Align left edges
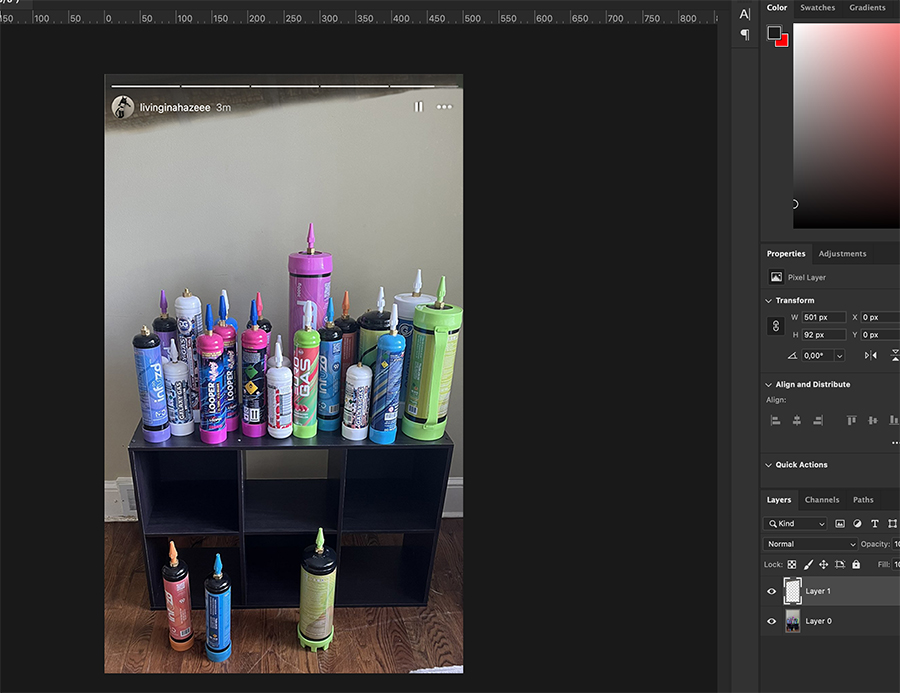This screenshot has width=900, height=693. pyautogui.click(x=775, y=420)
